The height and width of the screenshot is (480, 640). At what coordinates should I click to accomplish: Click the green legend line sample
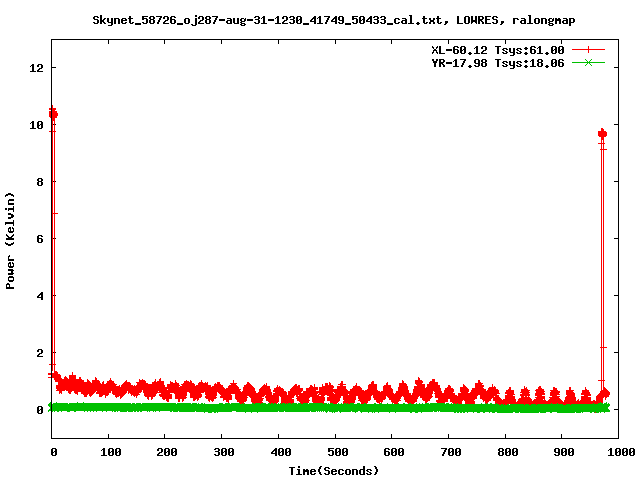588,63
